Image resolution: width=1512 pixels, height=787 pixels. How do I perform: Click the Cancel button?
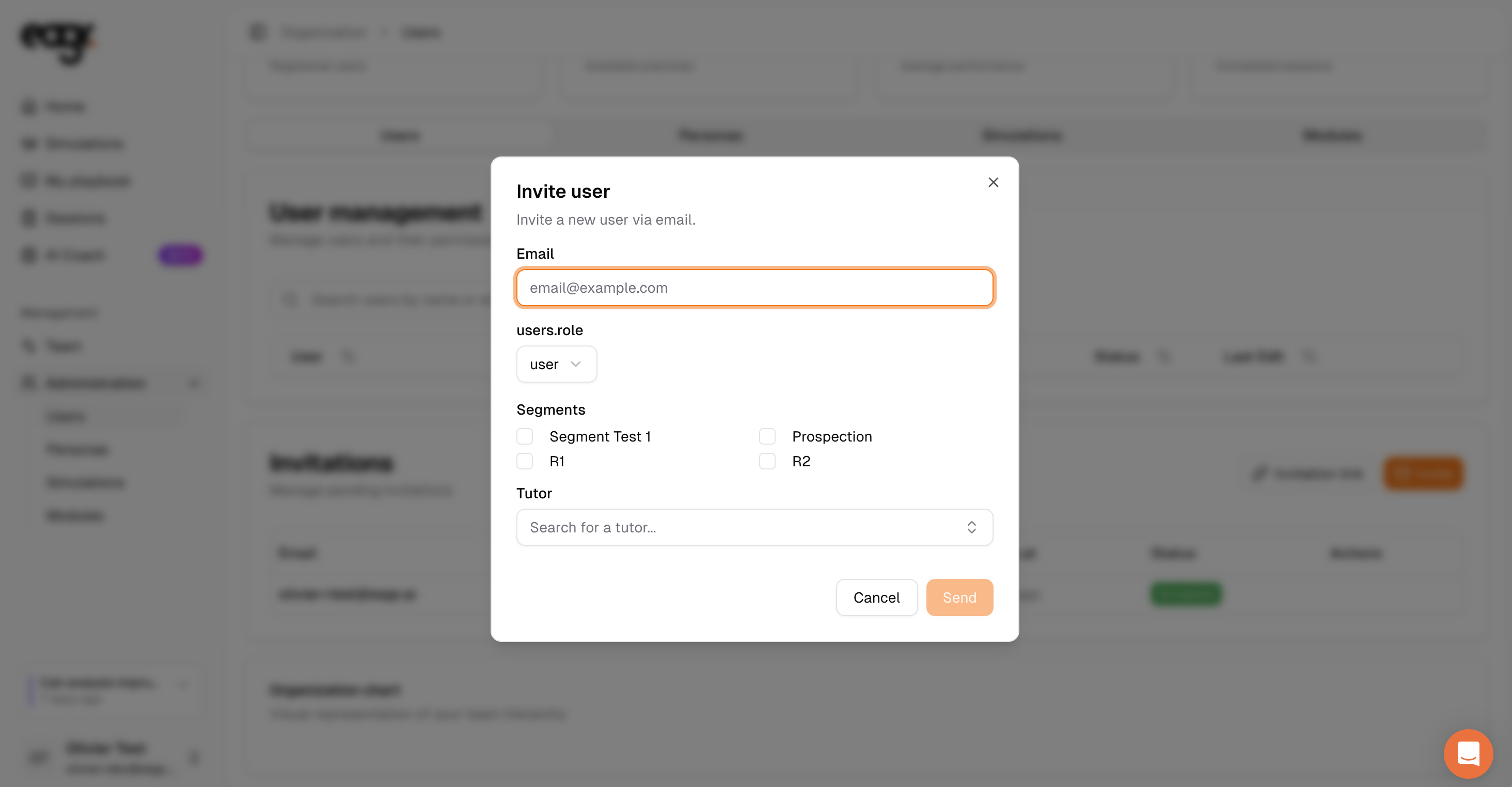(x=876, y=597)
